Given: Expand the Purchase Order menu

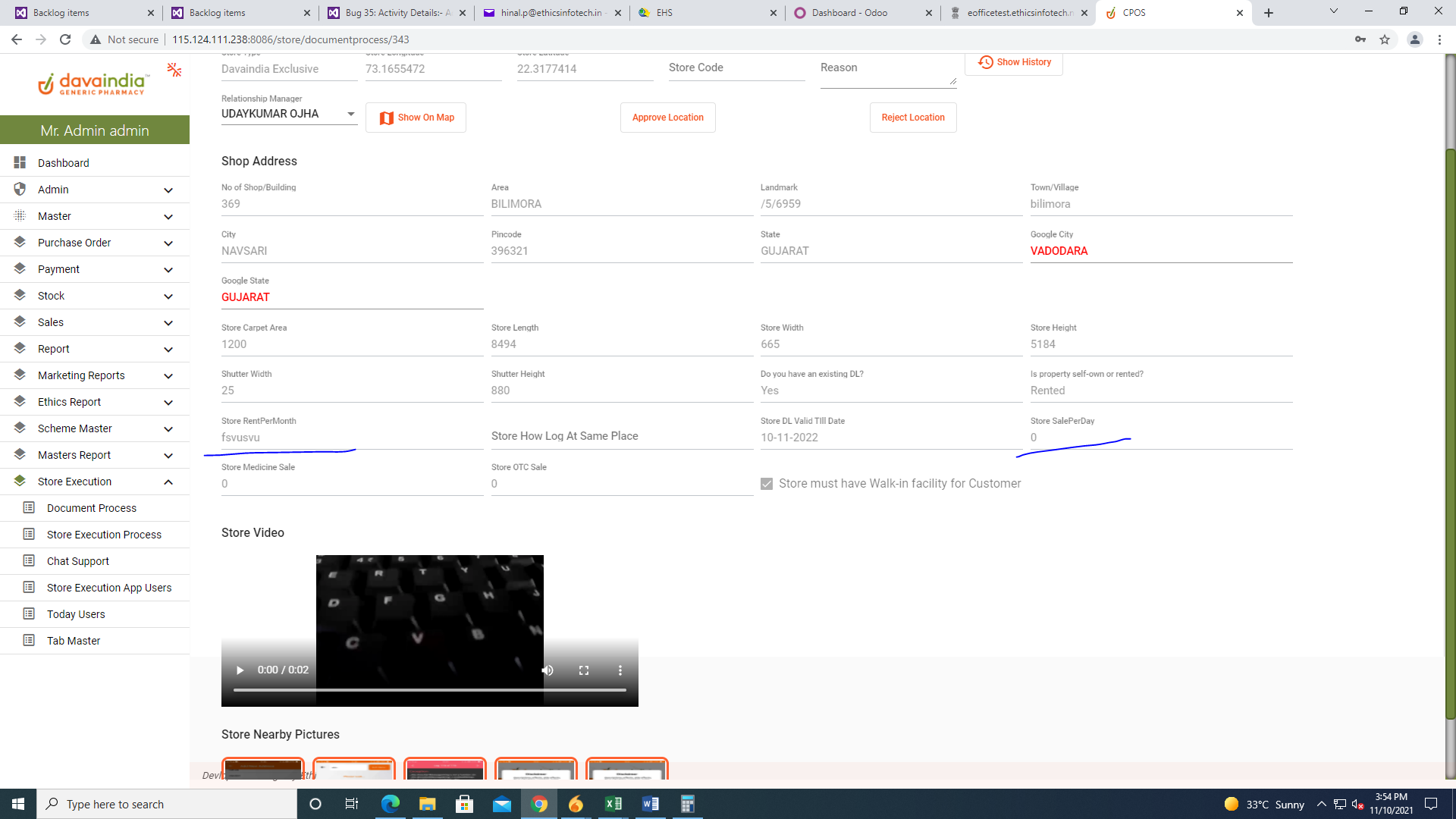Looking at the screenshot, I should click(x=168, y=243).
